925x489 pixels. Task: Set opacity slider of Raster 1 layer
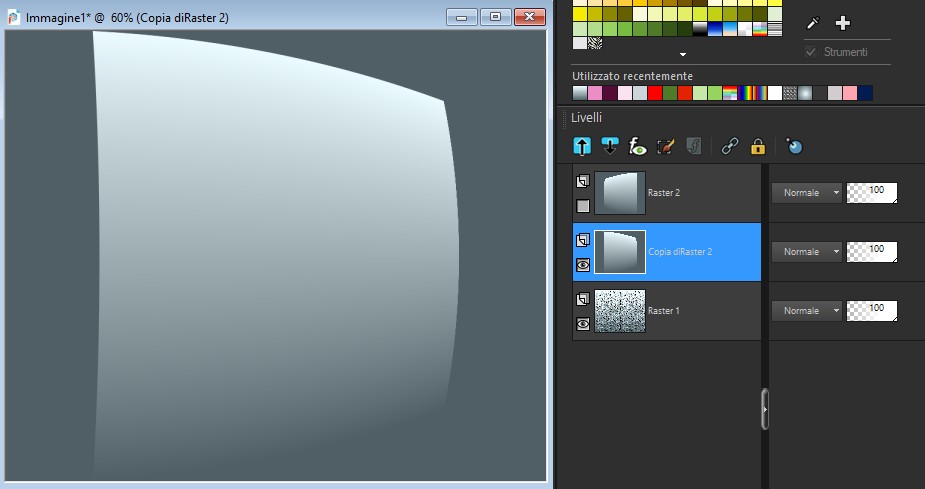point(872,311)
